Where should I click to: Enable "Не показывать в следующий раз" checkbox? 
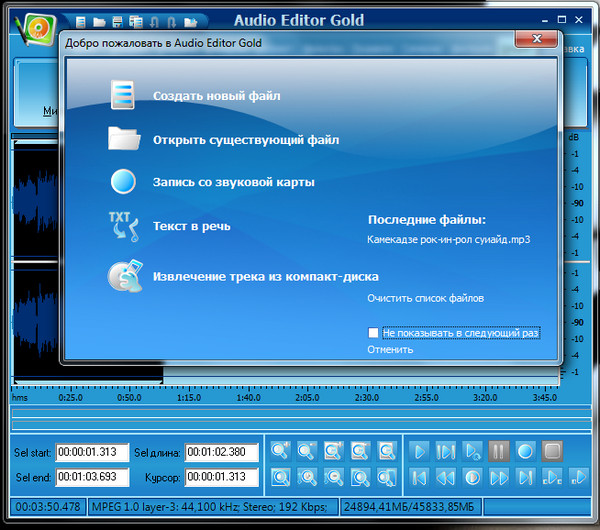tap(373, 333)
